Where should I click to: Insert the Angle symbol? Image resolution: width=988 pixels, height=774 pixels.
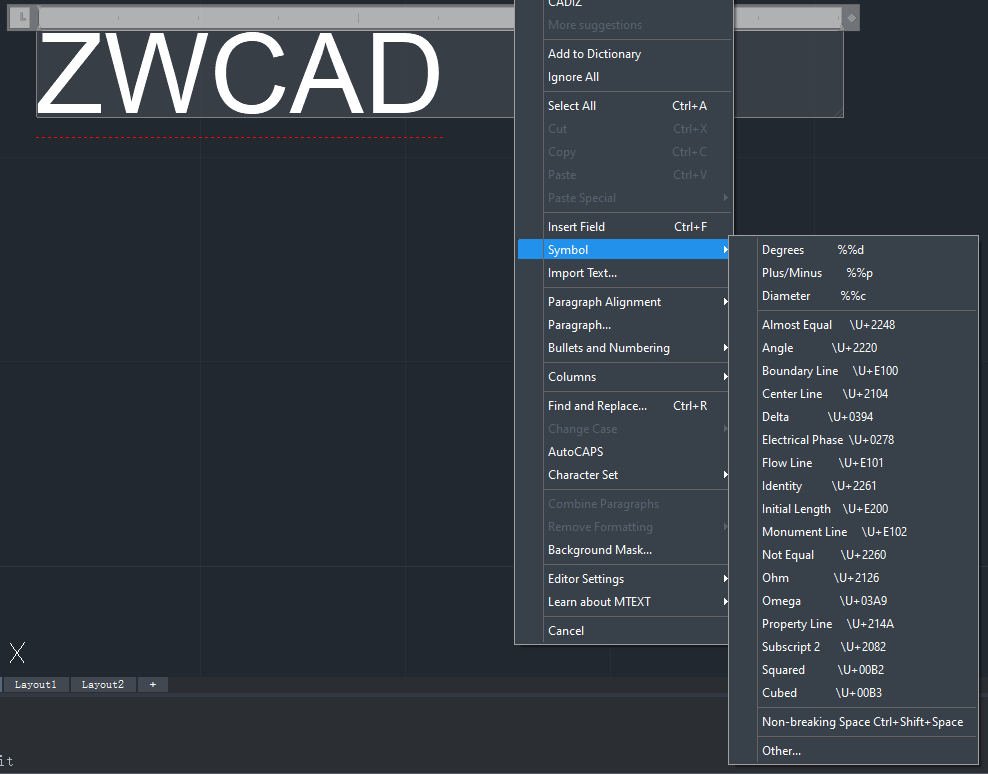pyautogui.click(x=853, y=348)
